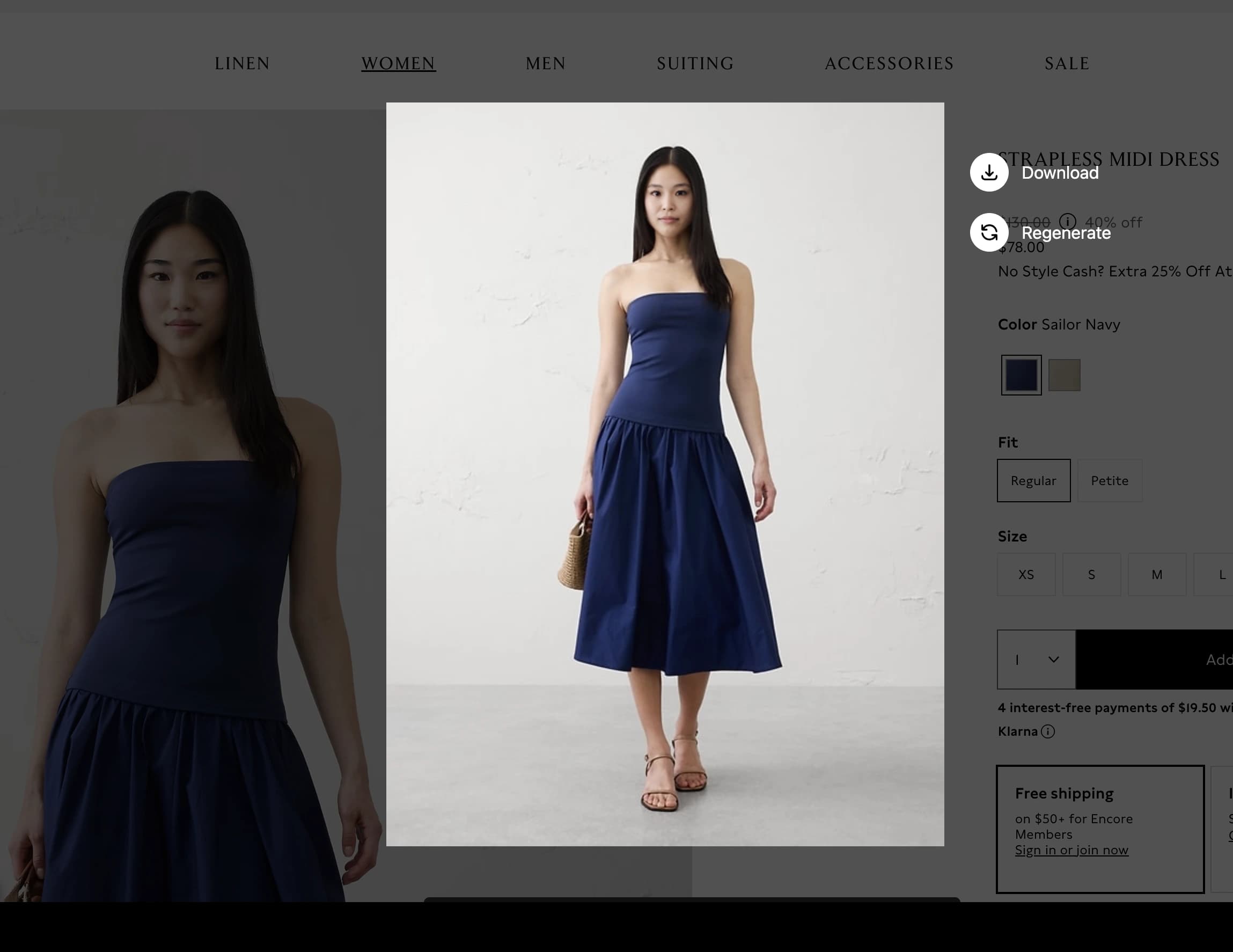The image size is (1233, 952).
Task: Click the generated model image in the center
Action: 665,474
